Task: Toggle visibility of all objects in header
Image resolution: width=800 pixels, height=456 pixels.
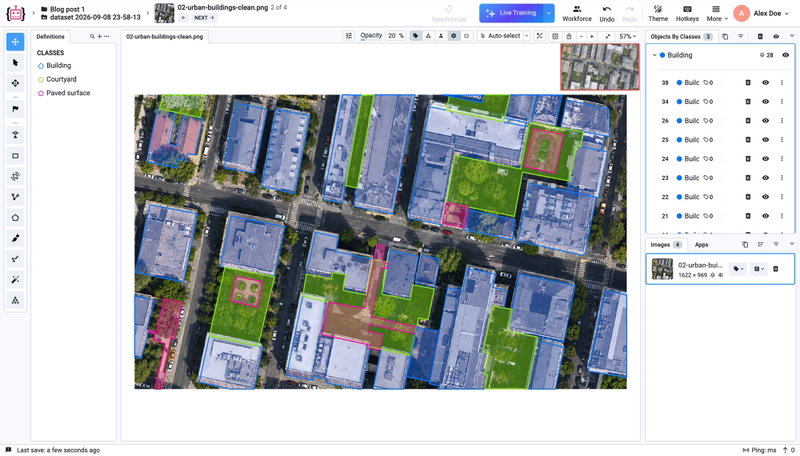Action: tap(776, 36)
